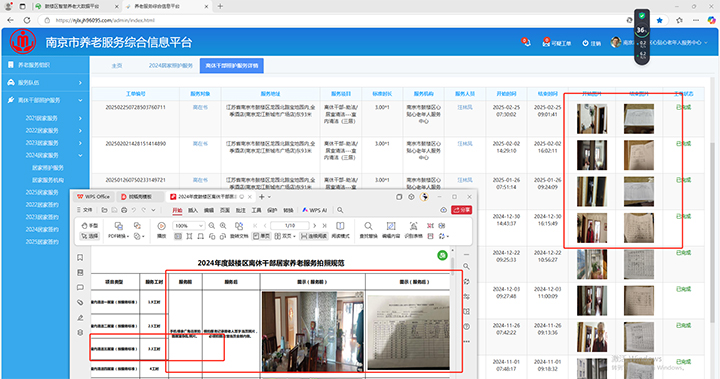The height and width of the screenshot is (379, 720).
Task: Open the WPS 编辑 ribbon tab
Action: [209, 210]
